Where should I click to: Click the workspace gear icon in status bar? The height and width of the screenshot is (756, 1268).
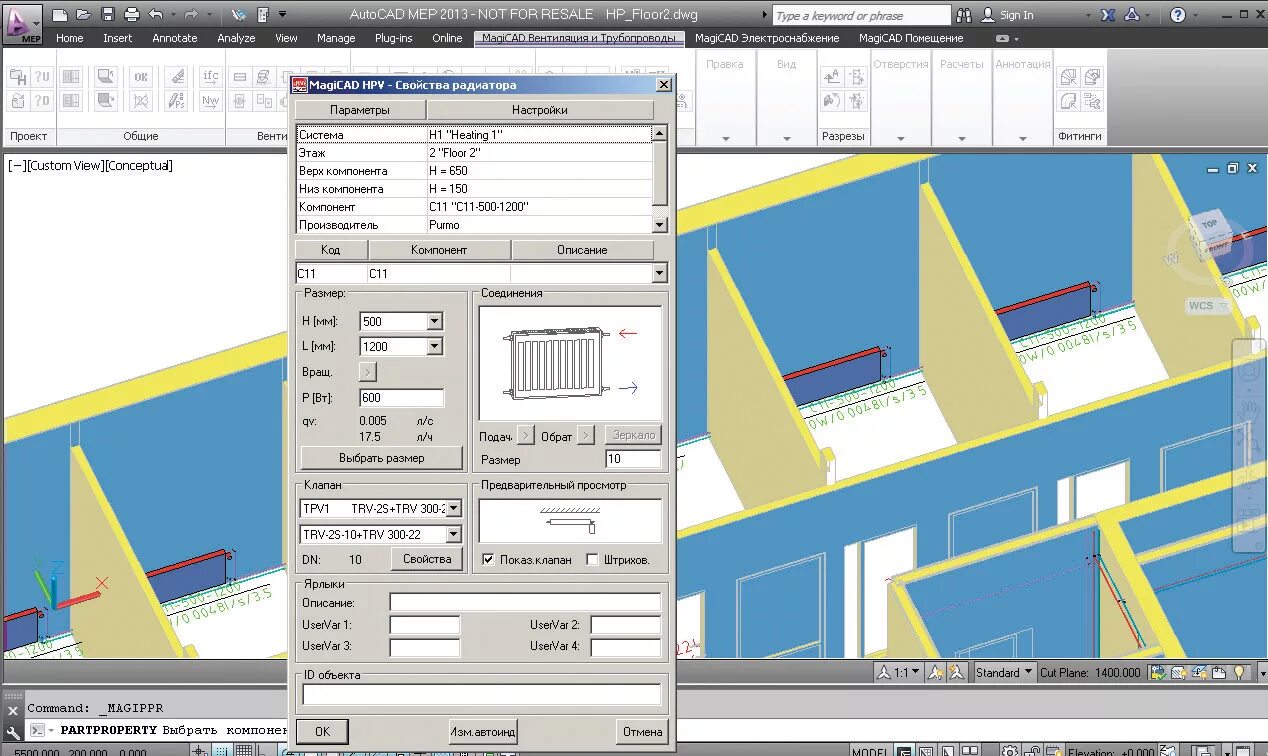click(x=1010, y=750)
